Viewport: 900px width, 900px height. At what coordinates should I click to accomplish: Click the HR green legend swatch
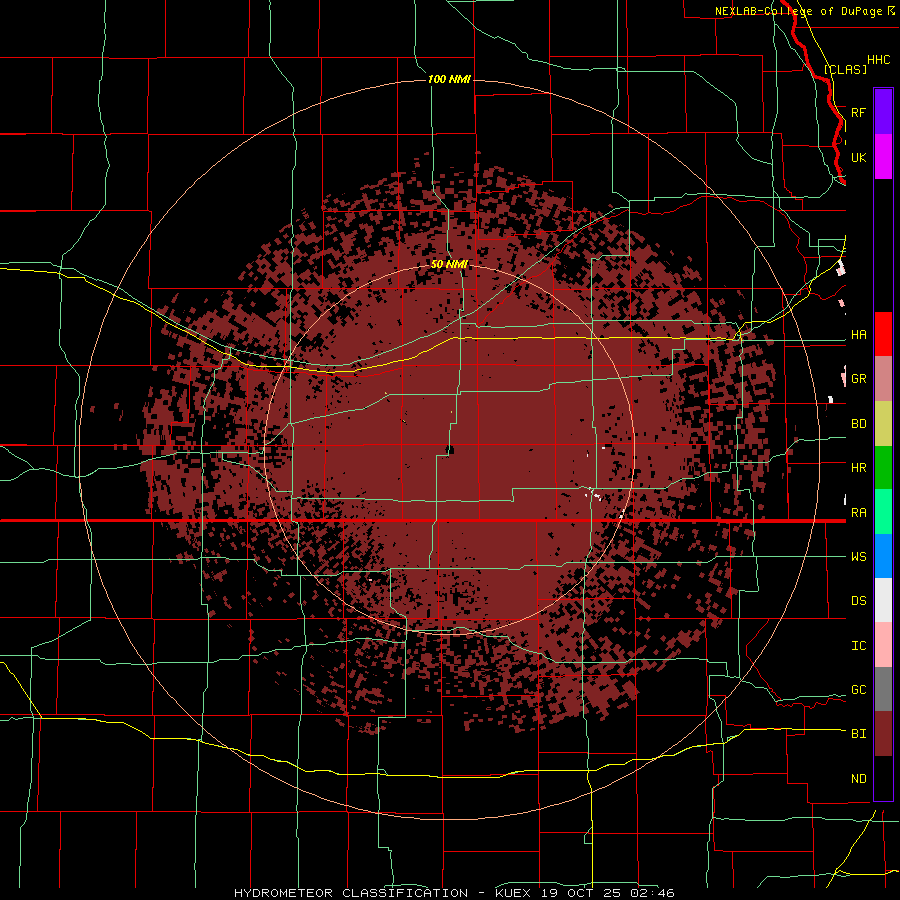(883, 468)
